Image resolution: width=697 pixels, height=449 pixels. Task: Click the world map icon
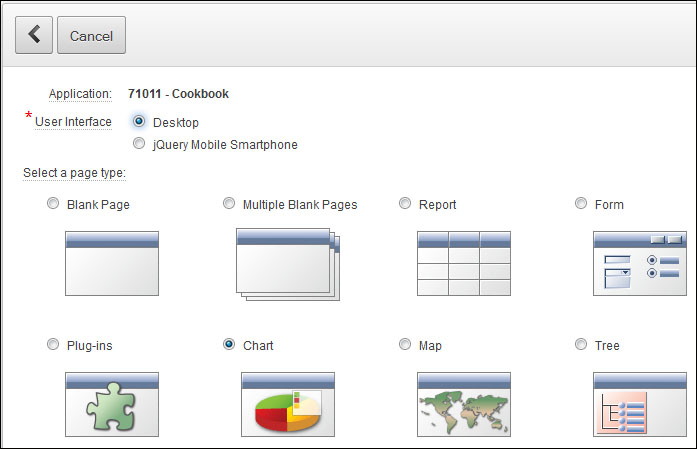pyautogui.click(x=464, y=404)
